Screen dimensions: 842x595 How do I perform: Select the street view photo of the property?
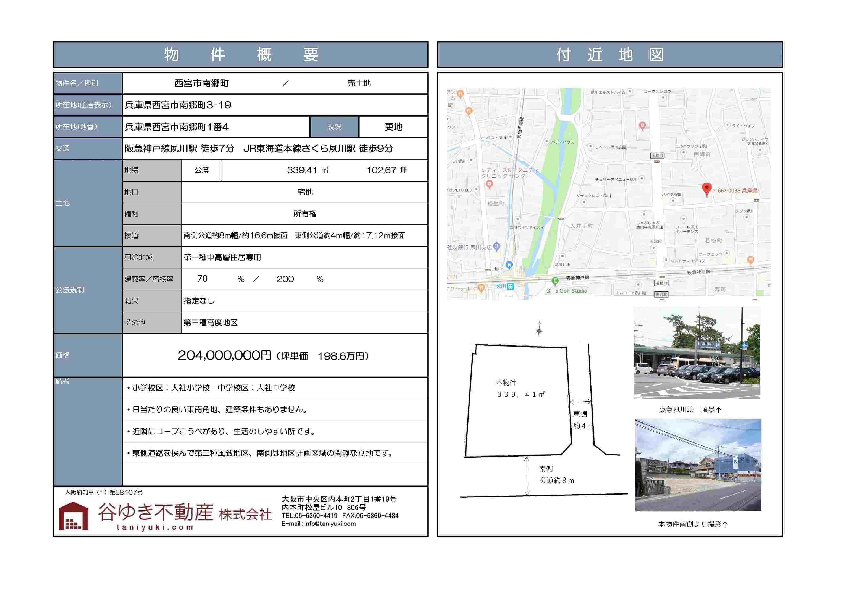(x=697, y=465)
